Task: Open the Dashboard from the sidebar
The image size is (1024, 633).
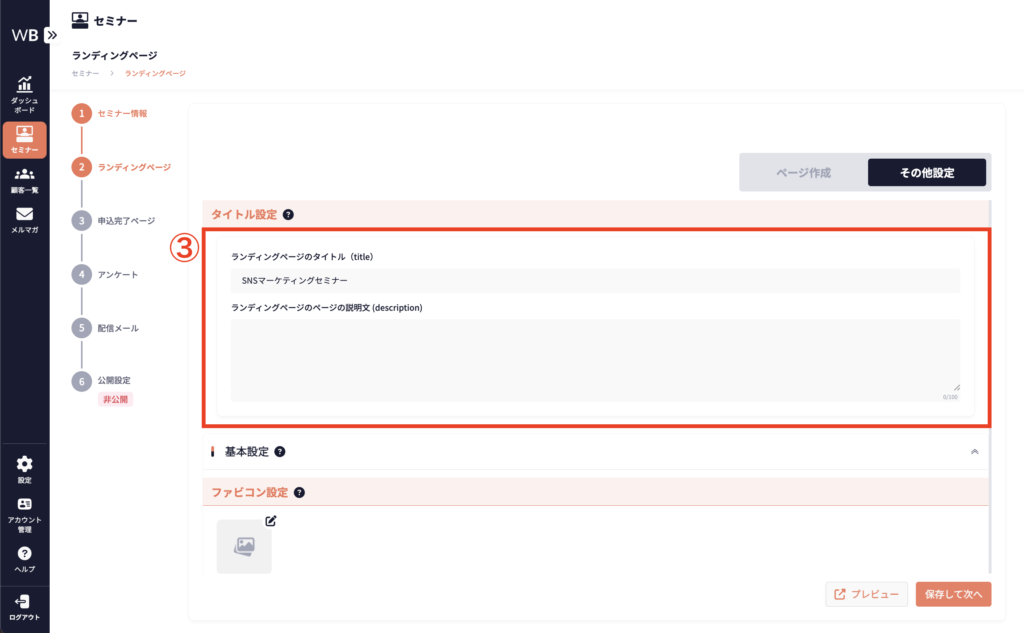Action: pos(24,94)
